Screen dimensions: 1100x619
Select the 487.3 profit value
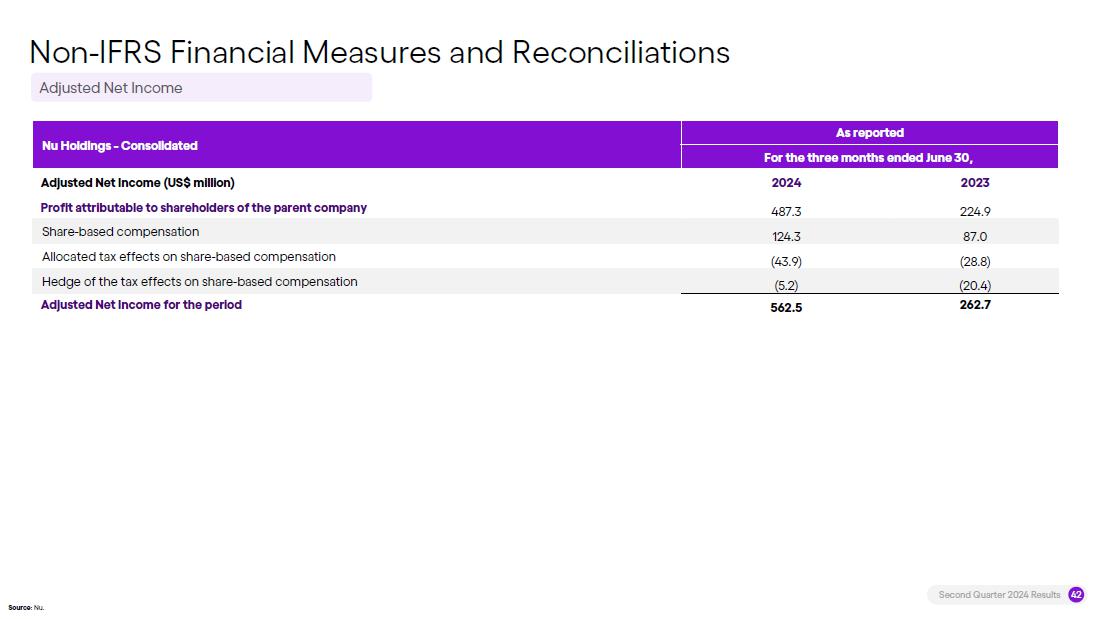click(x=786, y=211)
